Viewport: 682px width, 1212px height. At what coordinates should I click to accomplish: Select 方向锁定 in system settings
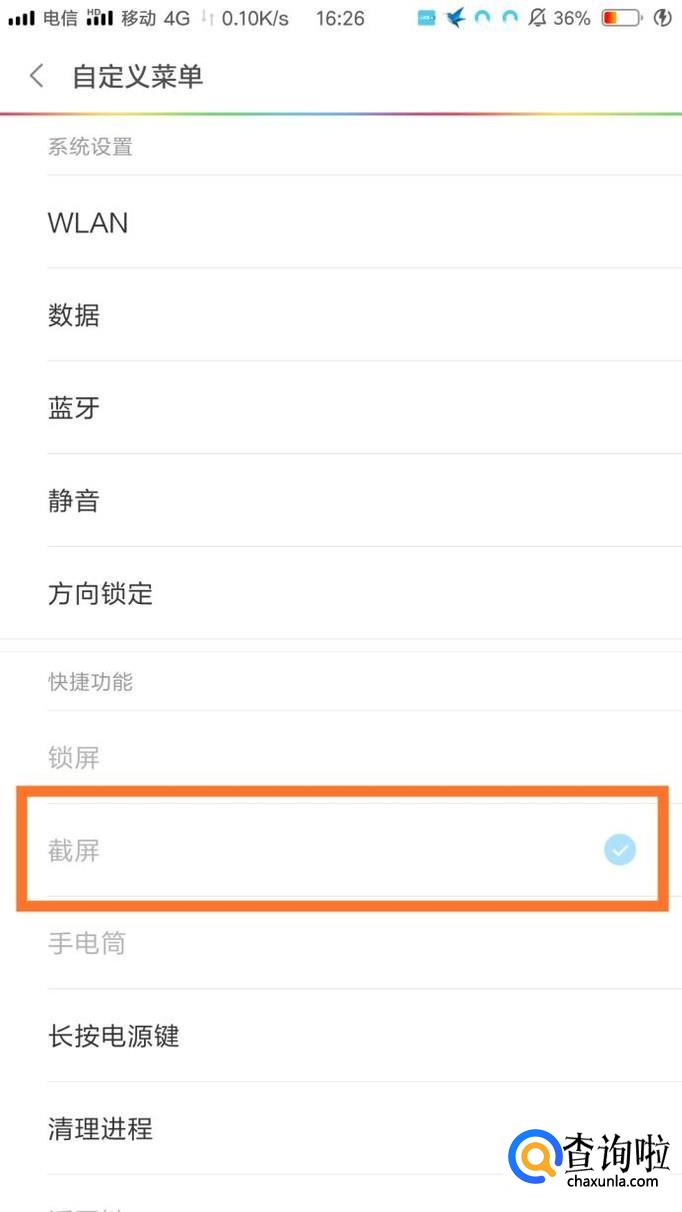(100, 593)
